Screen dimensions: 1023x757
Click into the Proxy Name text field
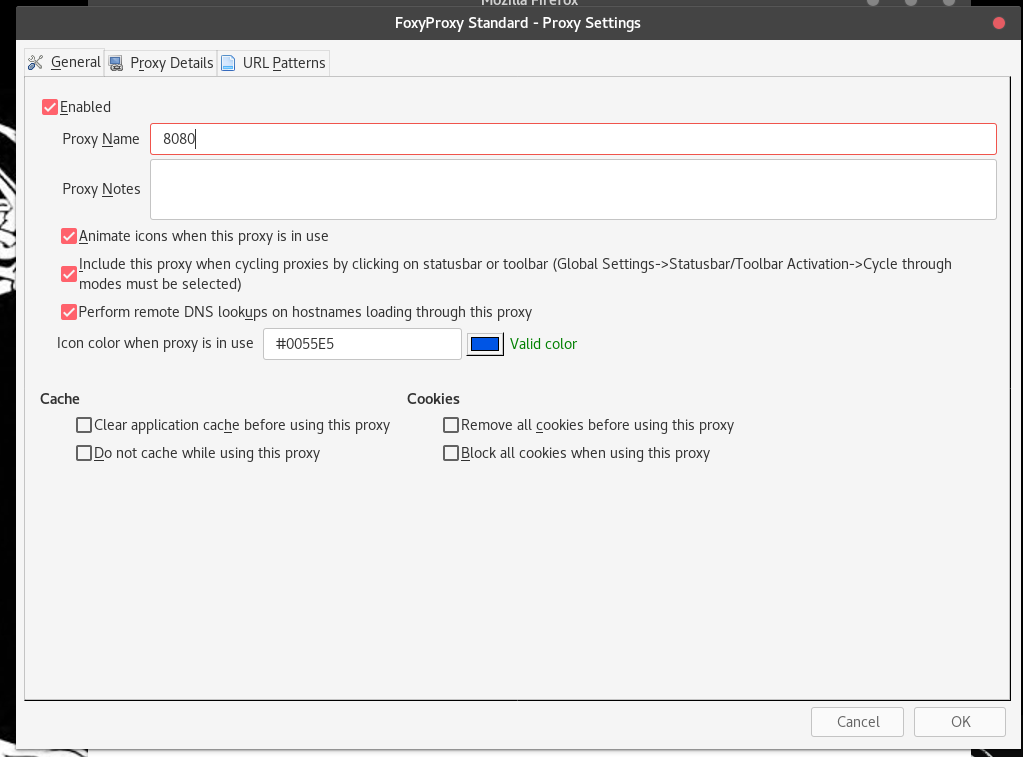point(572,139)
